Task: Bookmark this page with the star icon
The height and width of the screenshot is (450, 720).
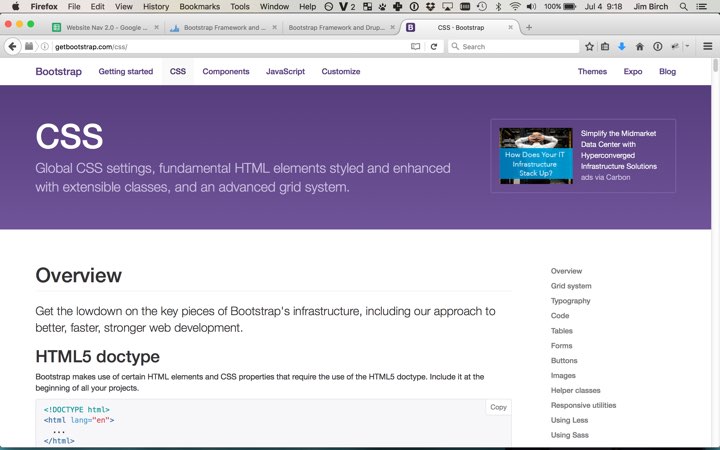Action: (589, 46)
